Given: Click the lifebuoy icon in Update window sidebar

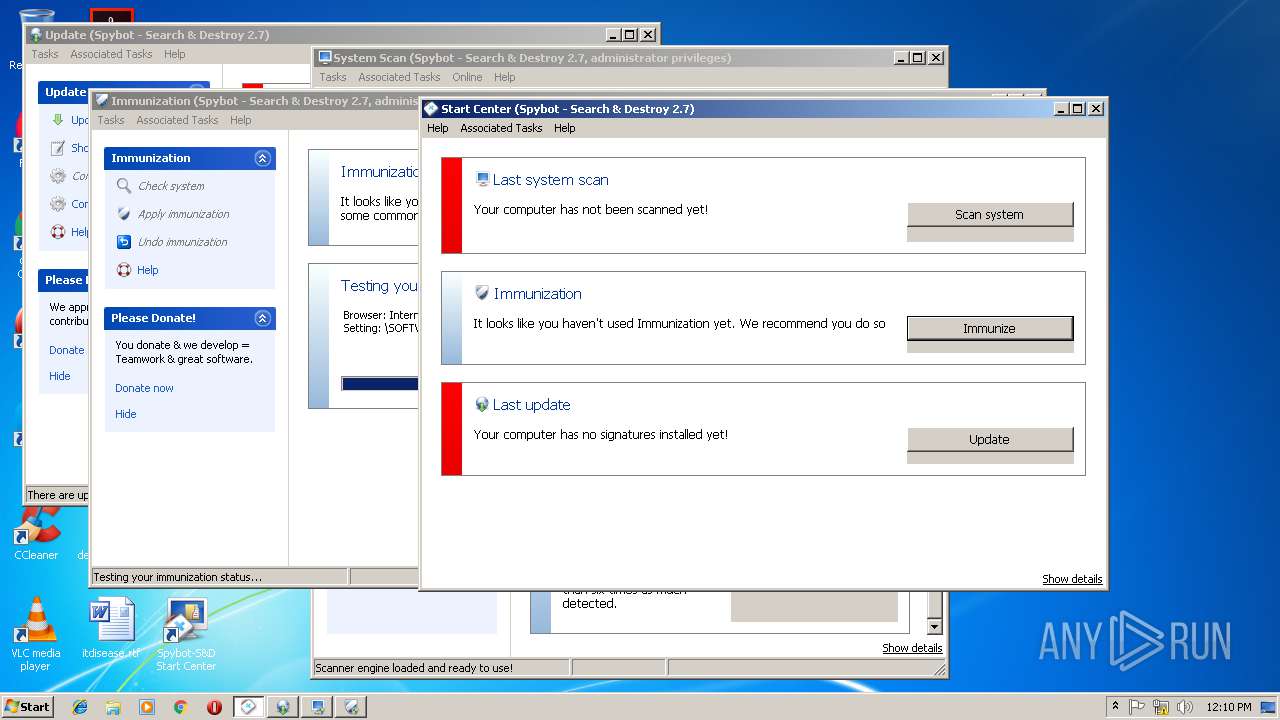Looking at the screenshot, I should [58, 232].
